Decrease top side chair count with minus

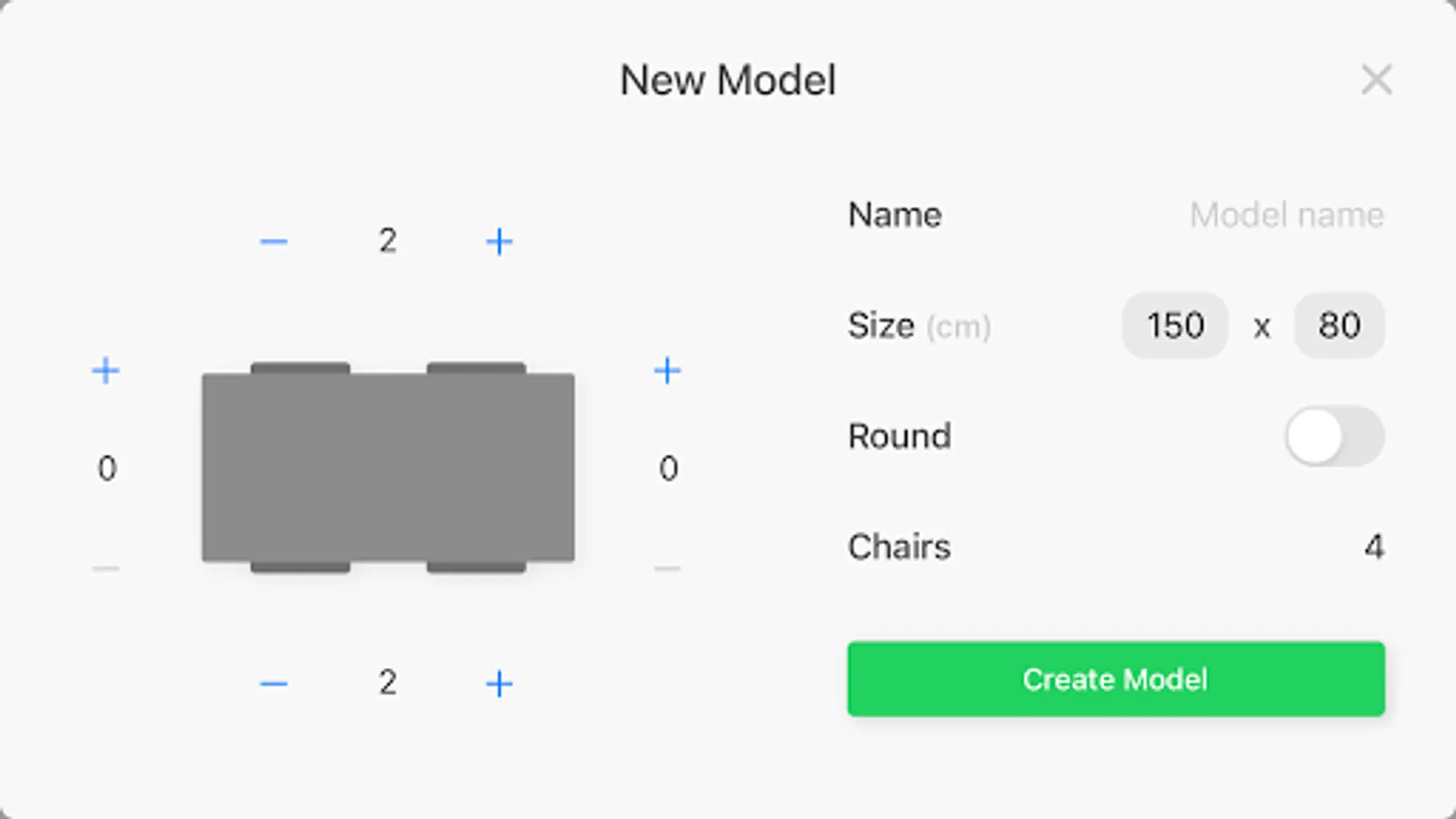[x=273, y=241]
